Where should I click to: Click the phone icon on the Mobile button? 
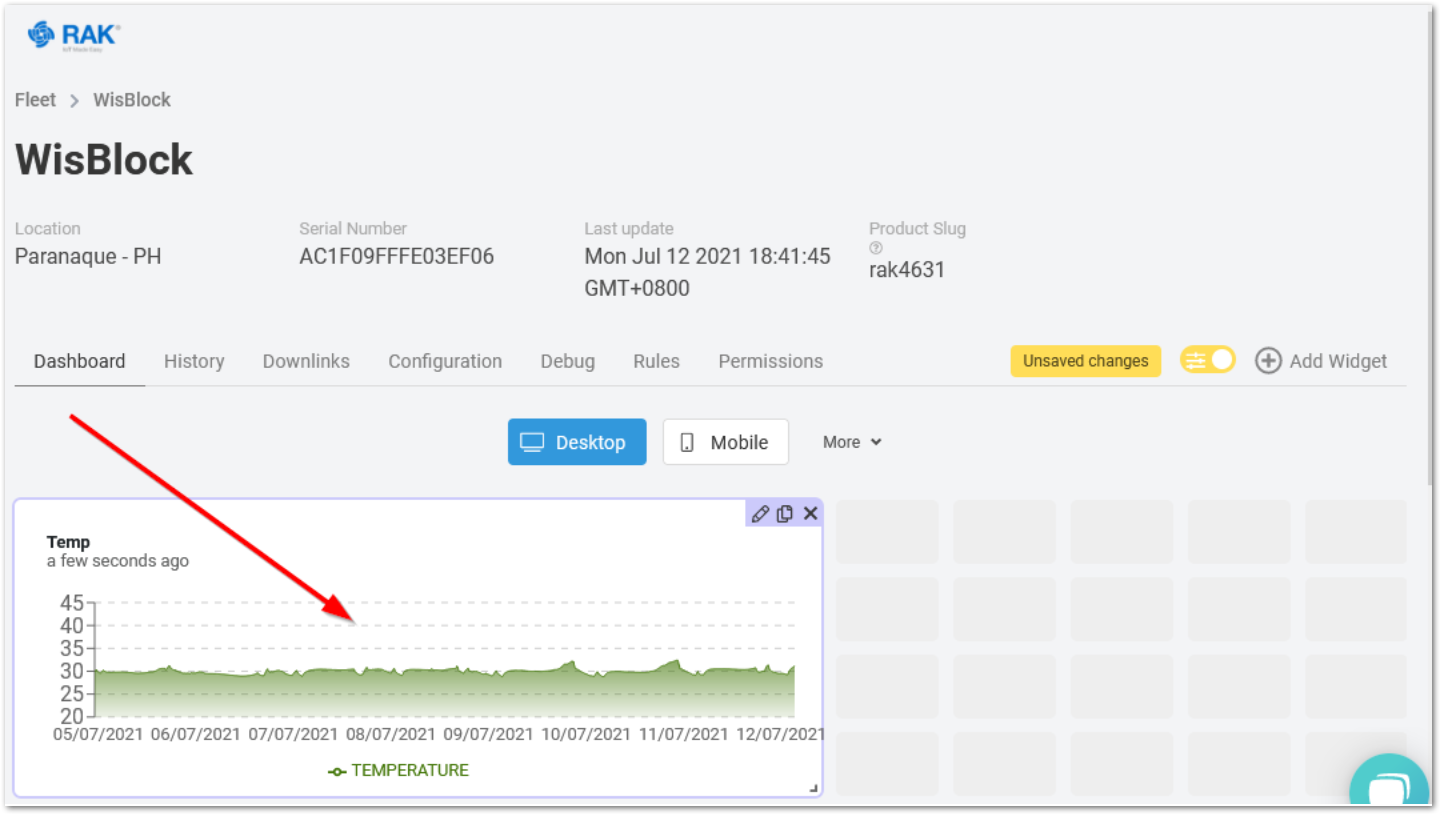(688, 441)
